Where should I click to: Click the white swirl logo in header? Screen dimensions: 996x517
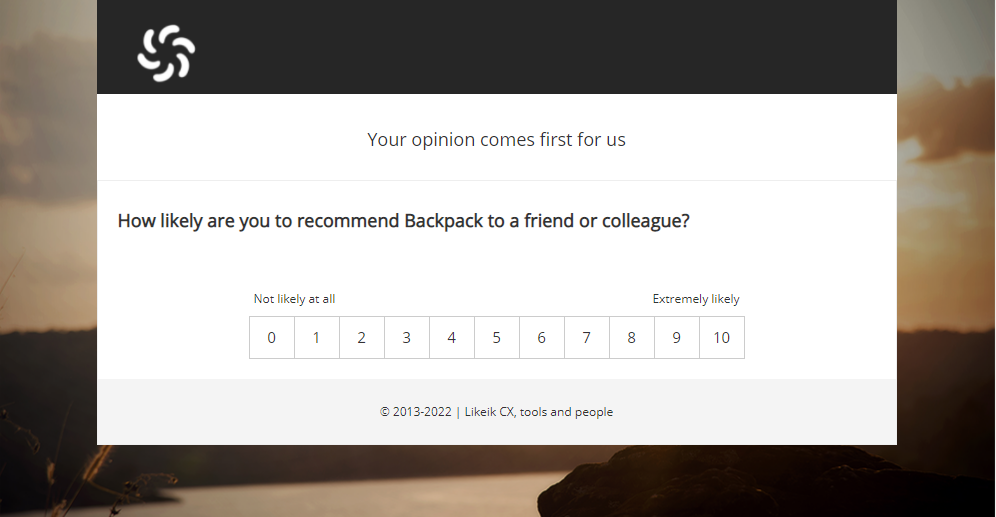166,53
